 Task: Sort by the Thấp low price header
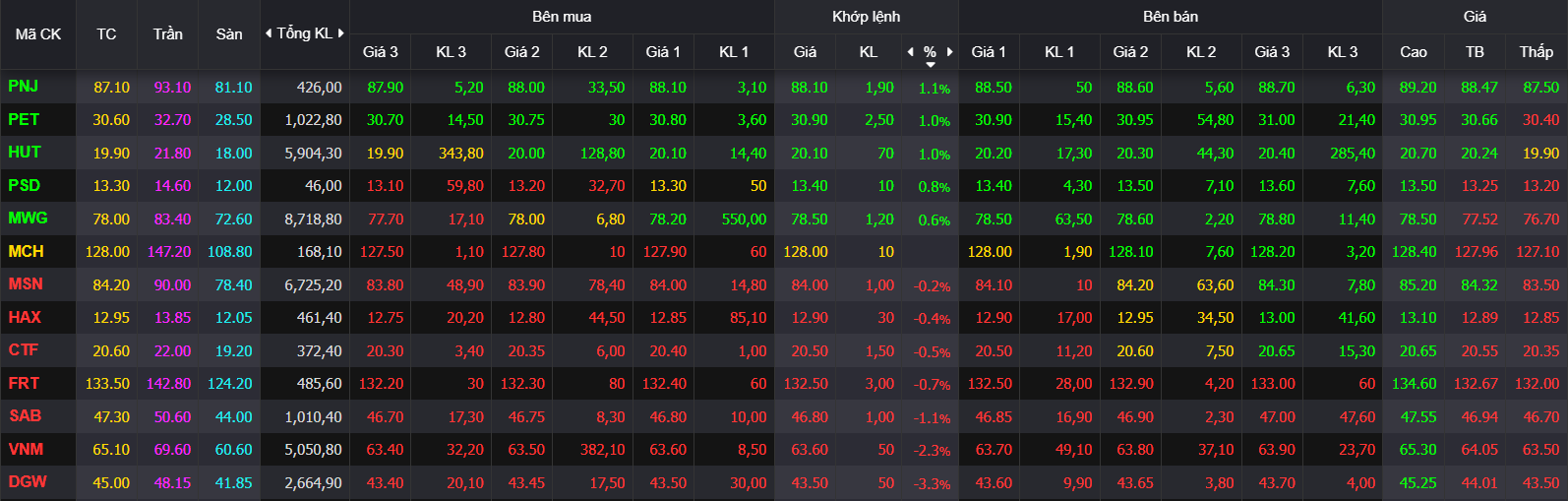pos(1537,51)
